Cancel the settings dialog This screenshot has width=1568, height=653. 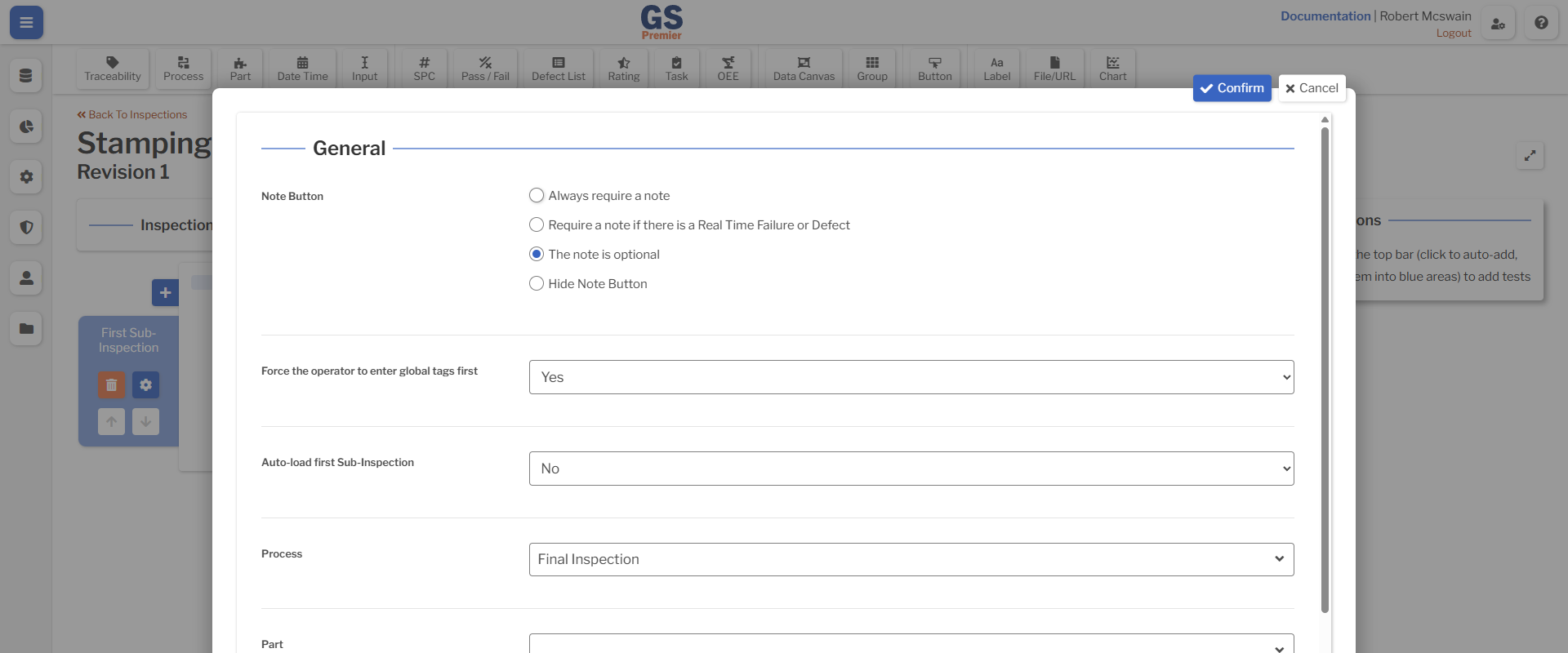(1312, 88)
